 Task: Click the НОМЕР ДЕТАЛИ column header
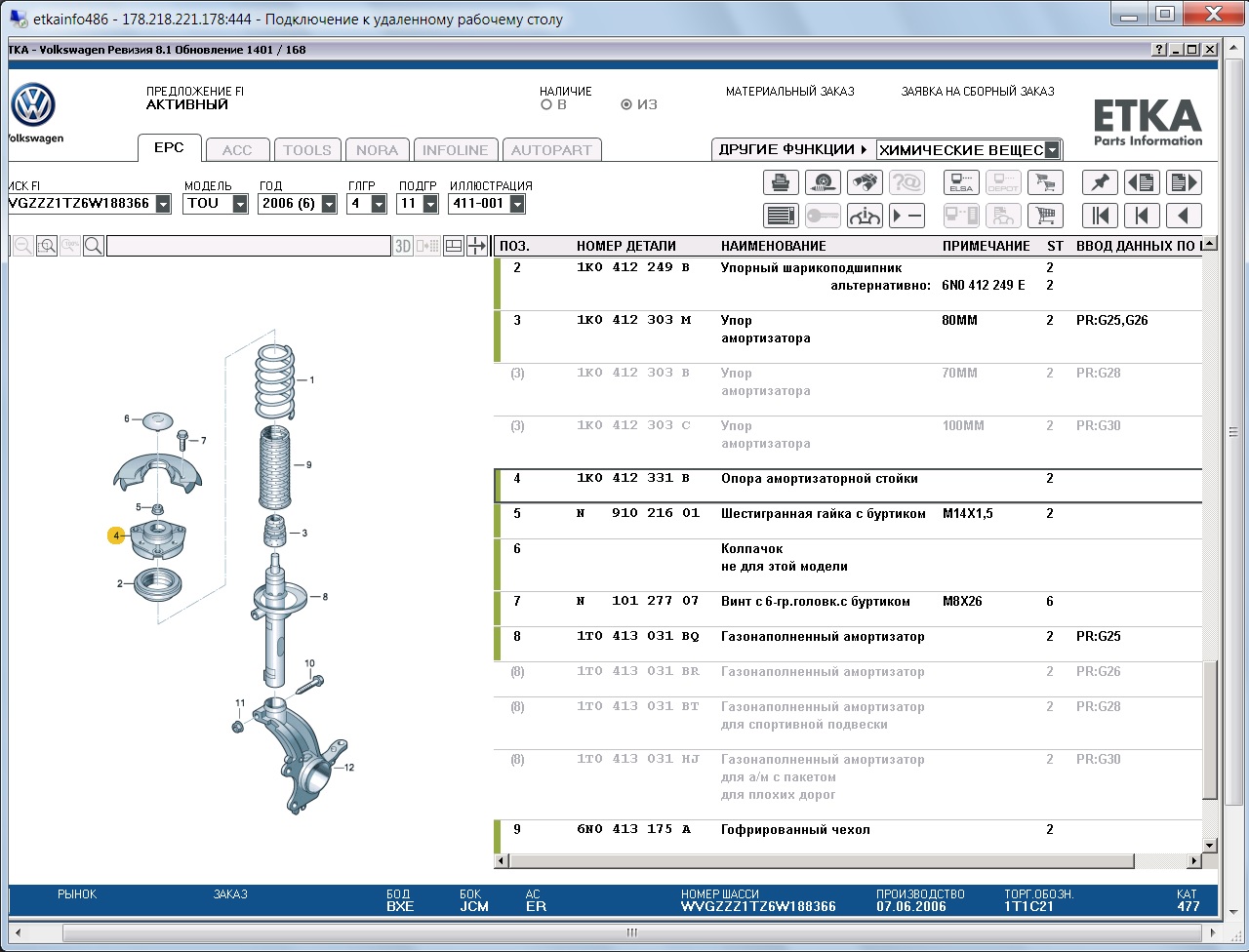click(626, 246)
